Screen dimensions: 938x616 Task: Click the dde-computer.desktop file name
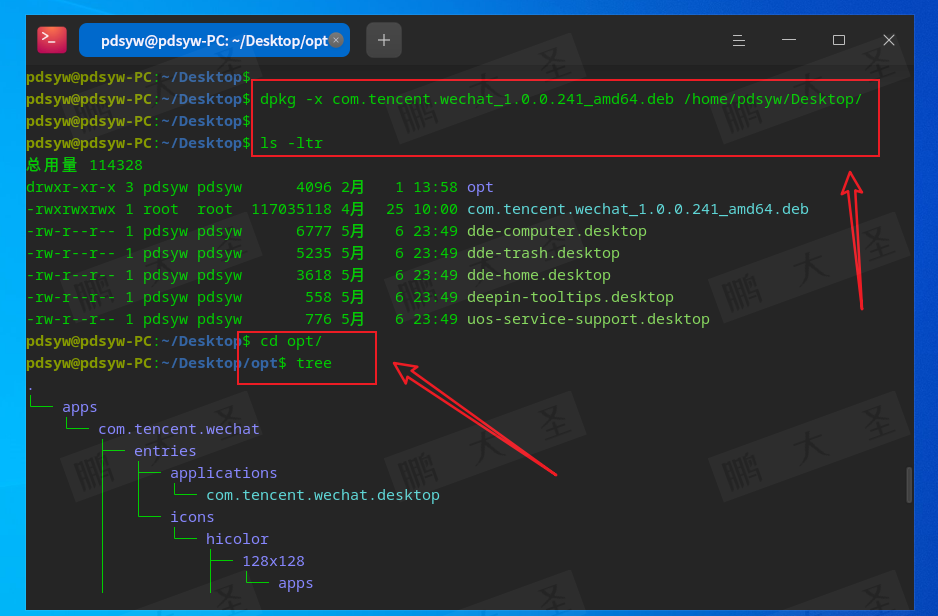point(556,231)
